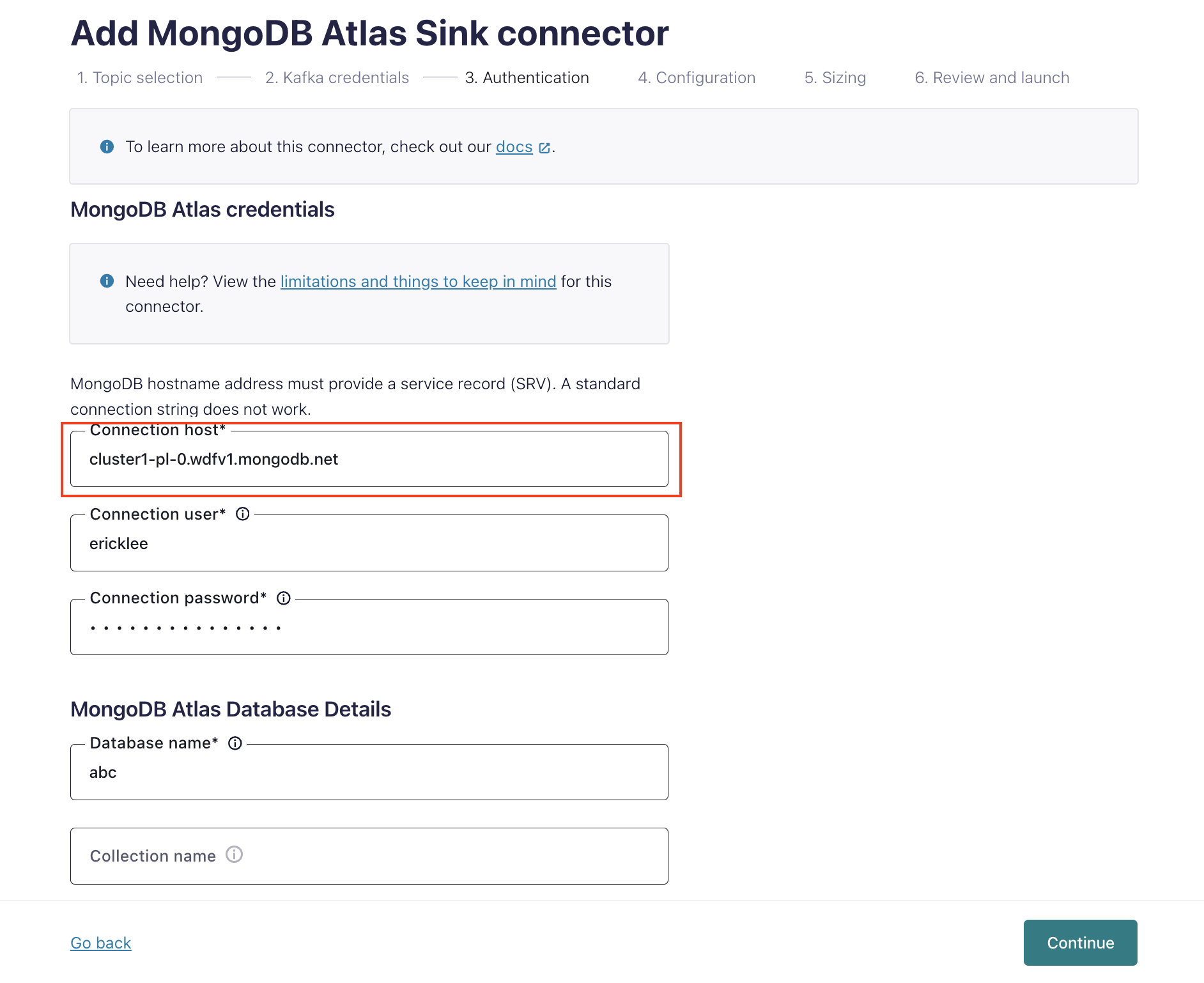Screen dimensions: 1204x983
Task: Click the external link icon after docs
Action: click(544, 147)
